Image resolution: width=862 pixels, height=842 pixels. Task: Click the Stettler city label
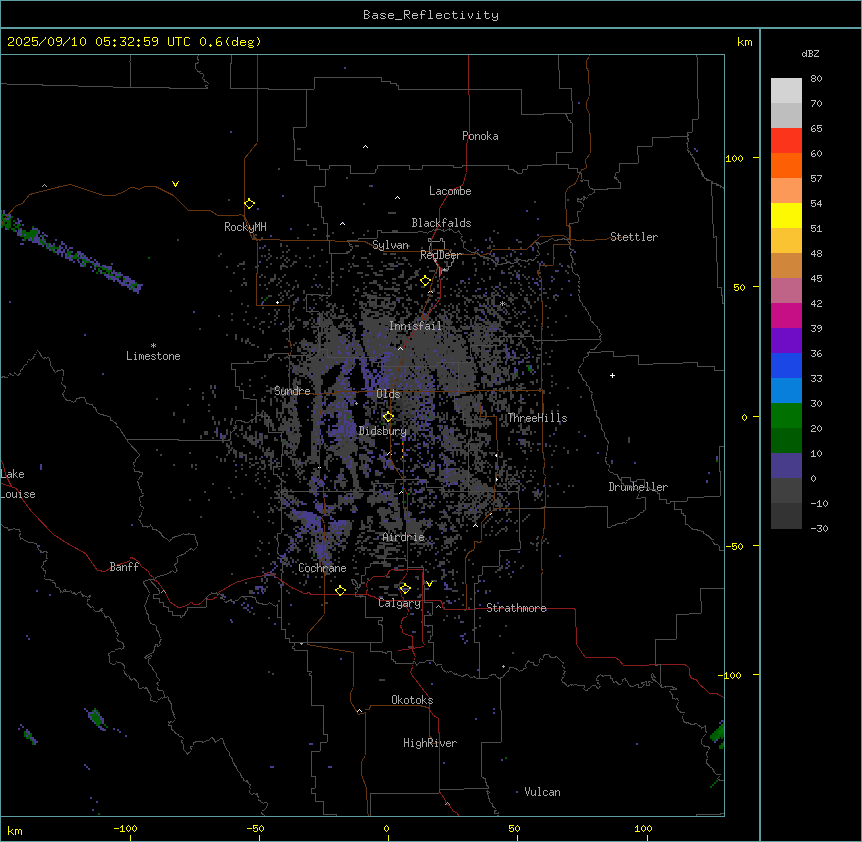[634, 237]
